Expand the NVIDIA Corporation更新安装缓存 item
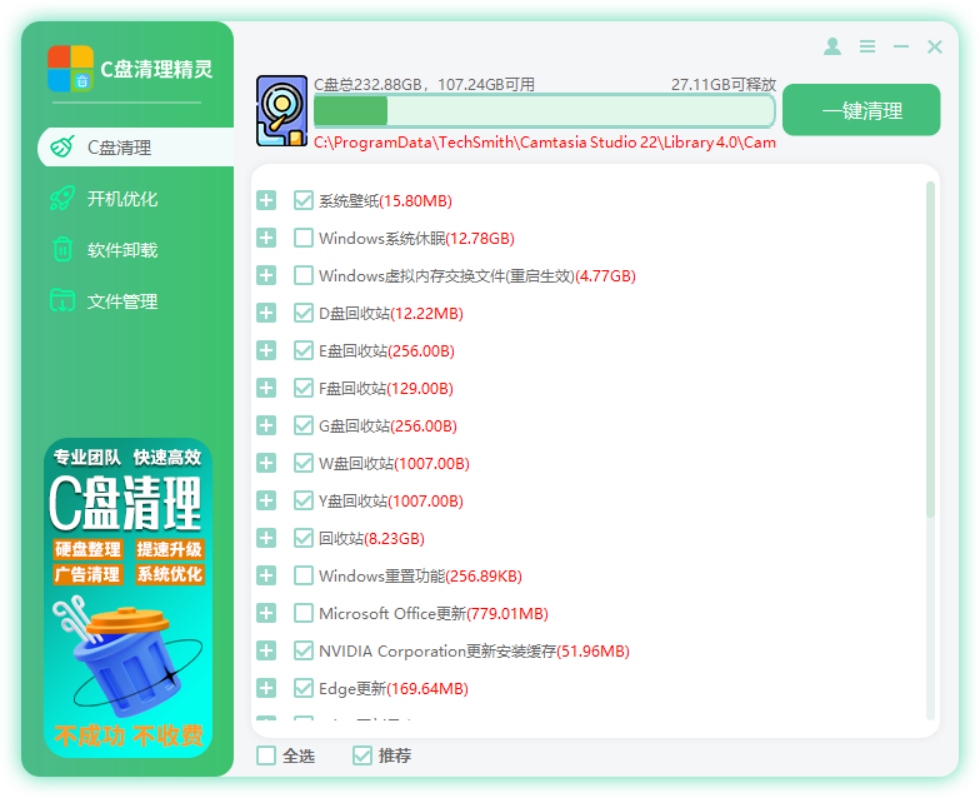Screen dimensions: 980x798 [x=266, y=651]
